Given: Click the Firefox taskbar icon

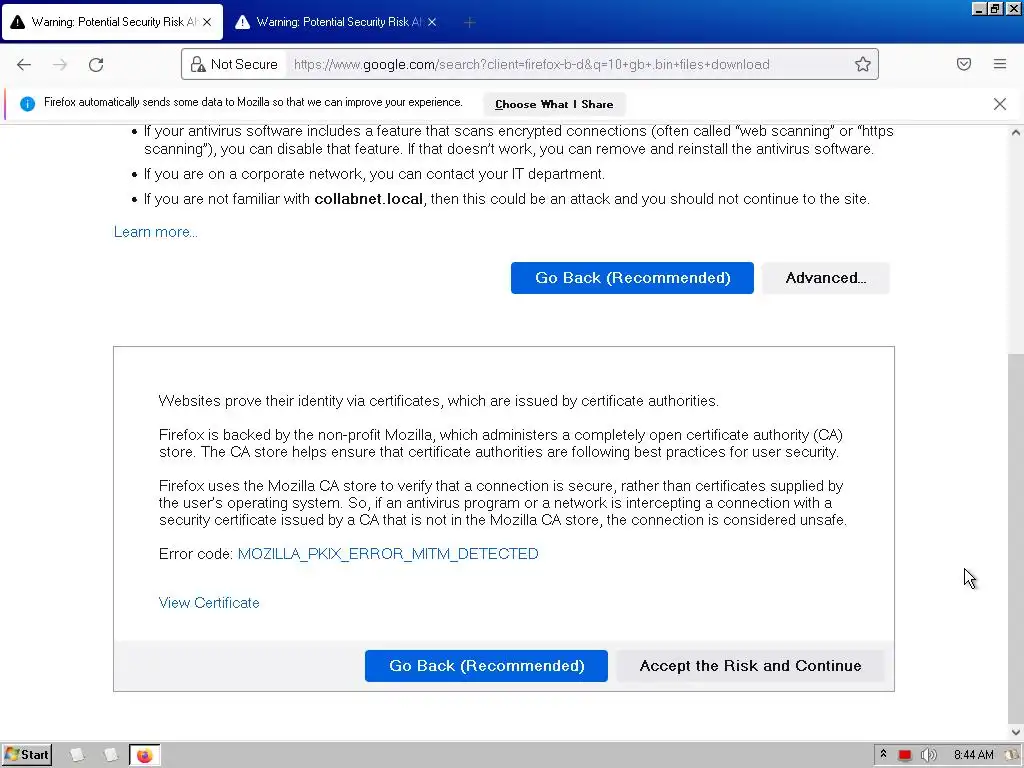Looking at the screenshot, I should click(x=144, y=756).
